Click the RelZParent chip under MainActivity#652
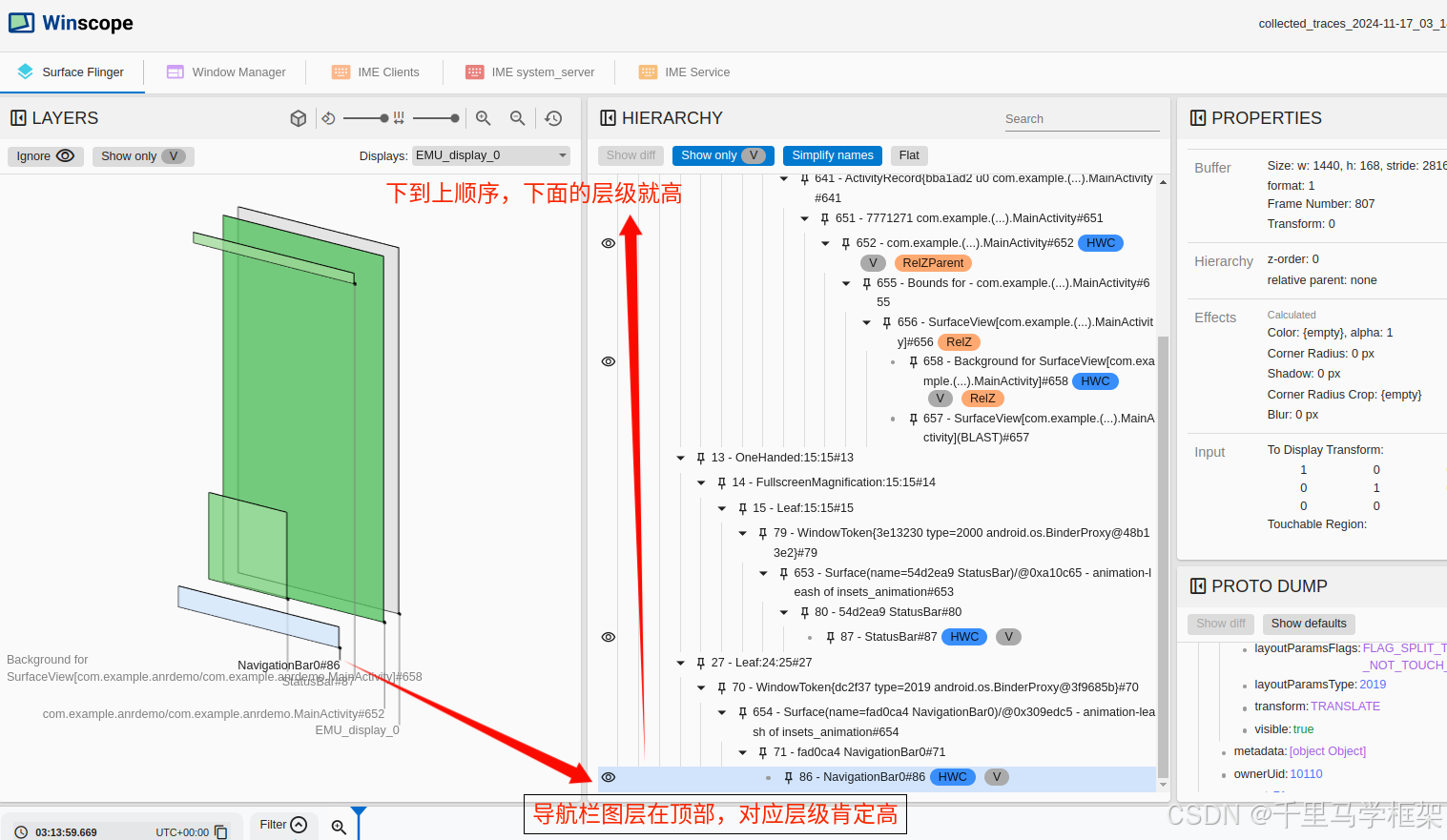This screenshot has width=1447, height=840. (933, 263)
